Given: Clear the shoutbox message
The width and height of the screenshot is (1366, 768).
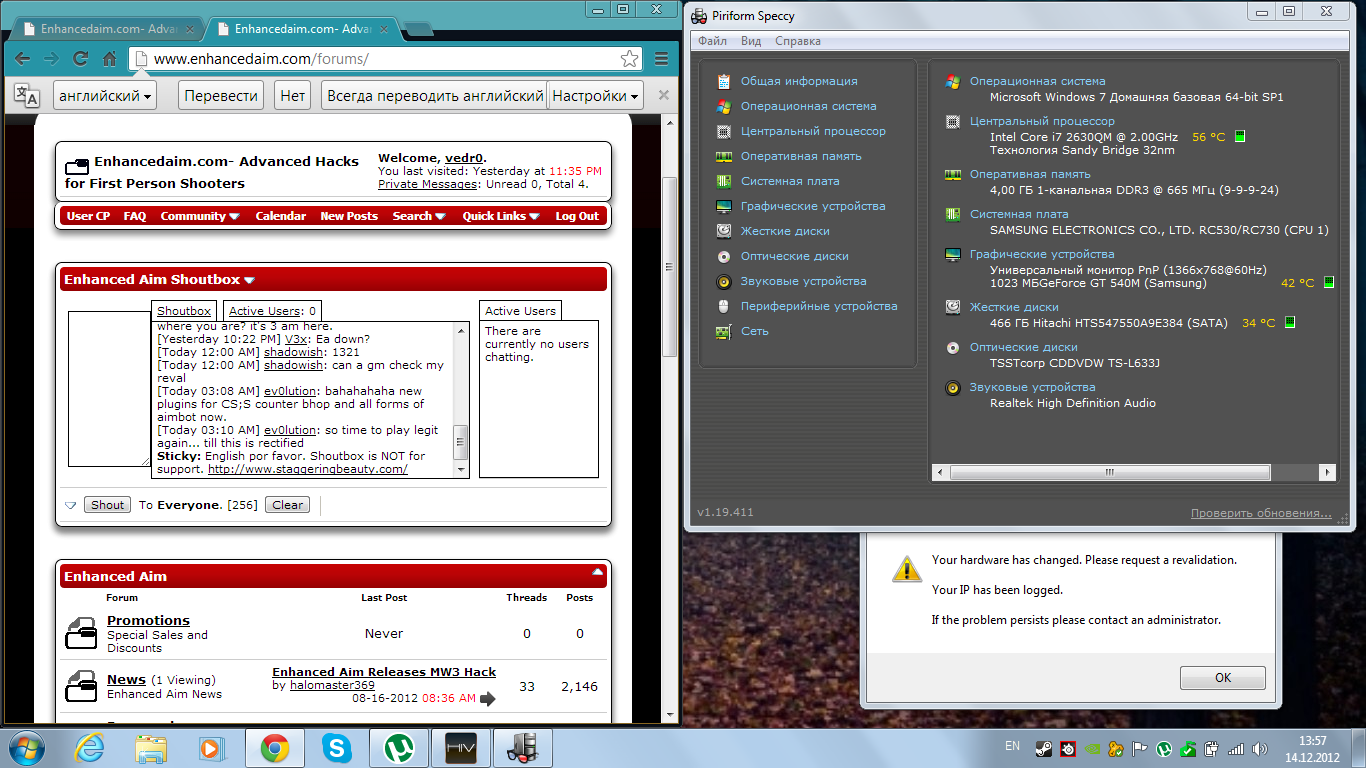Looking at the screenshot, I should (x=288, y=505).
